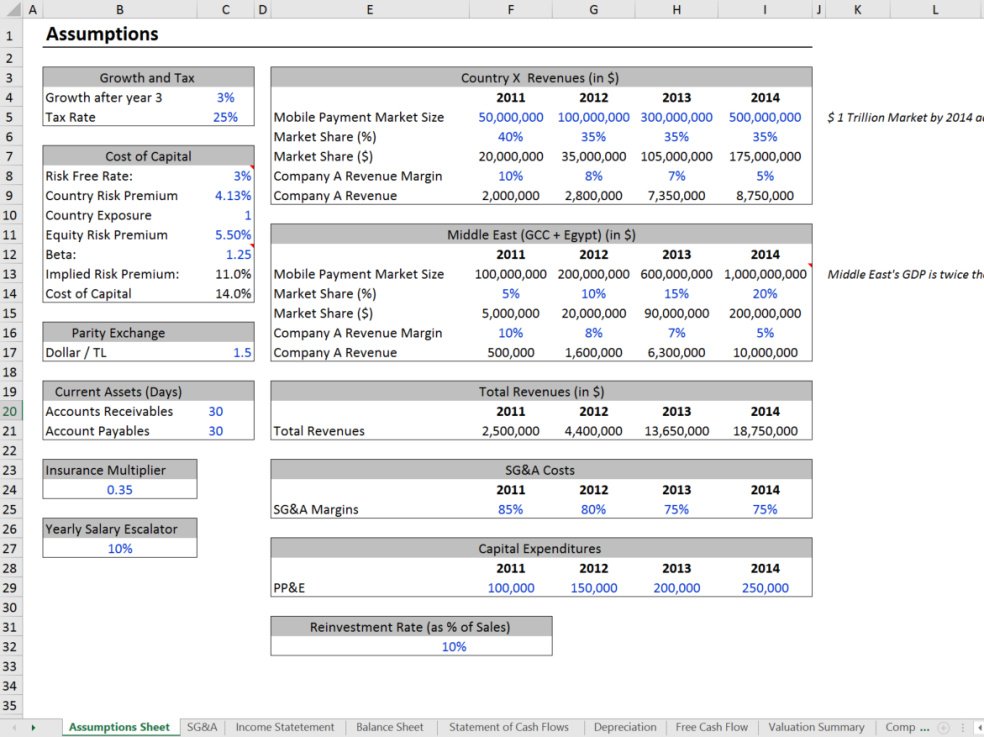Switch to the Balance Sheet tab
The image size is (984, 737).
[x=389, y=727]
